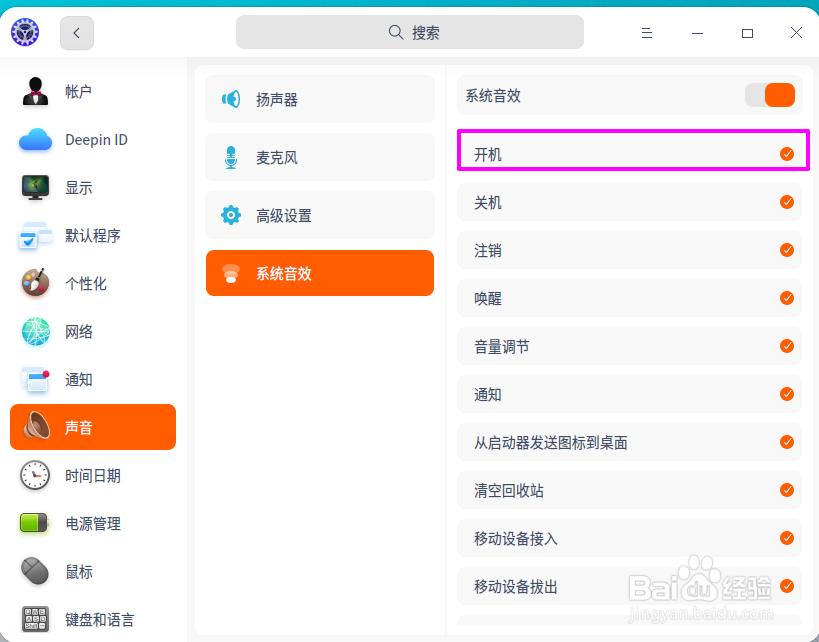The height and width of the screenshot is (642, 819).
Task: Open Network settings icon
Action: 34,331
